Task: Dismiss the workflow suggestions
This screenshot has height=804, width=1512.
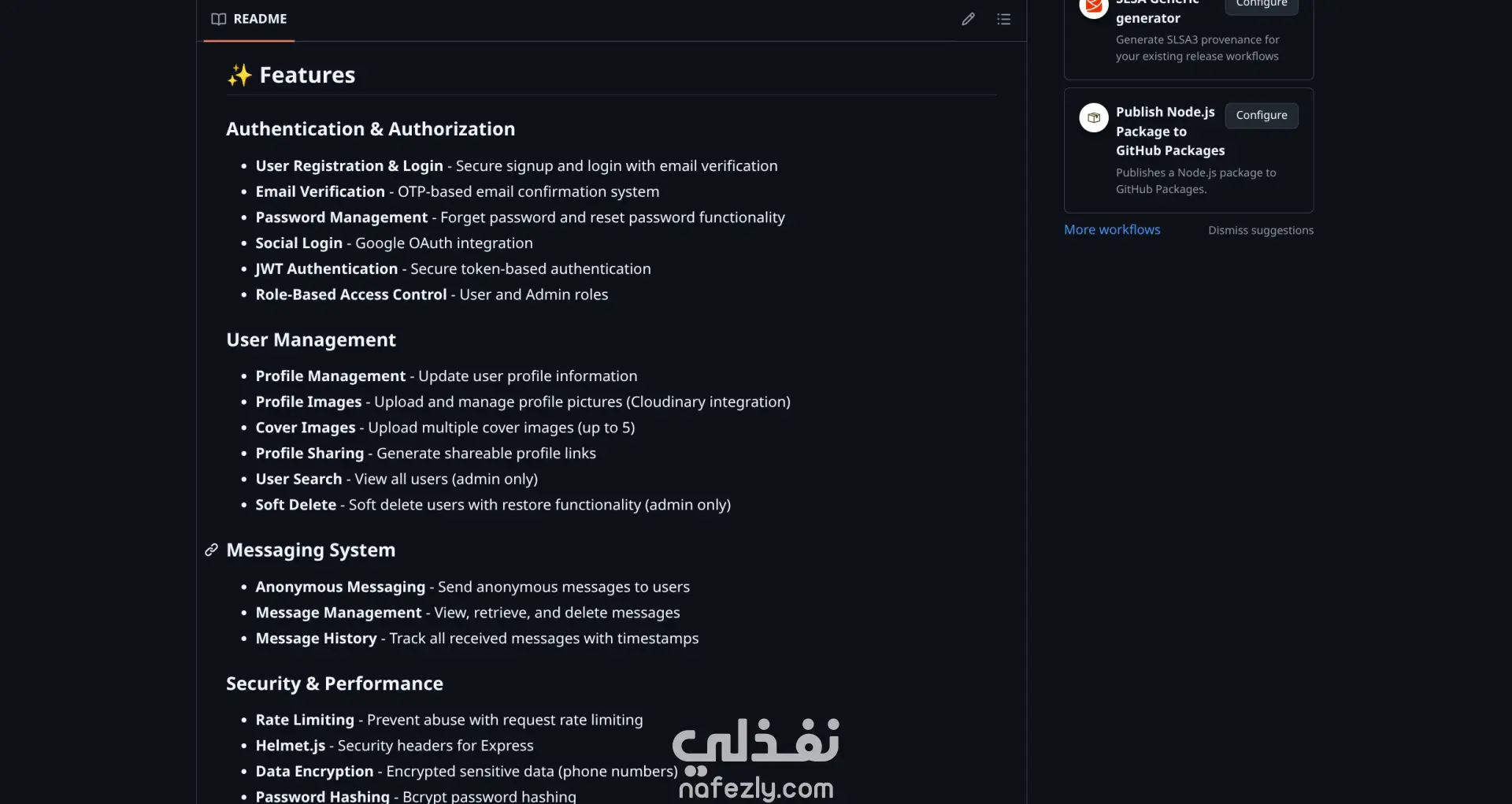Action: click(1260, 231)
